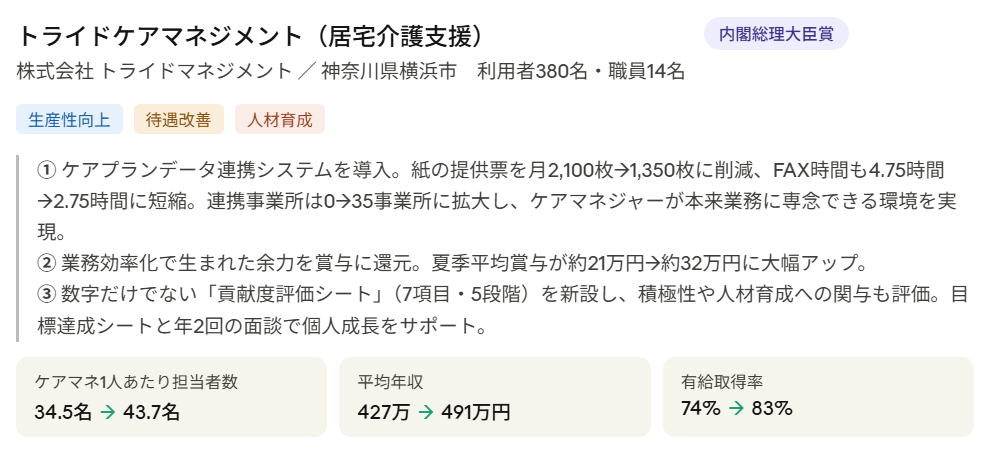Click the green arrow in the 平均年収 card
The height and width of the screenshot is (453, 993).
[x=423, y=411]
